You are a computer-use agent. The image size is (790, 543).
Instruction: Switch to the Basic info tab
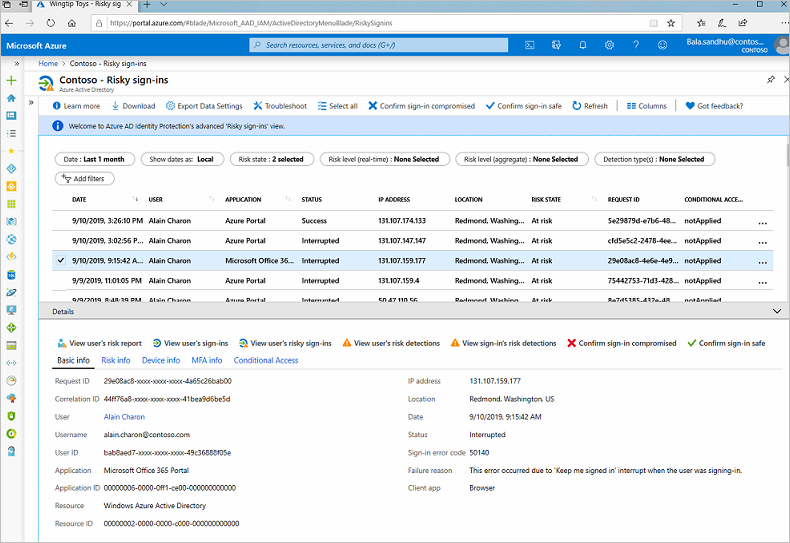[x=74, y=360]
